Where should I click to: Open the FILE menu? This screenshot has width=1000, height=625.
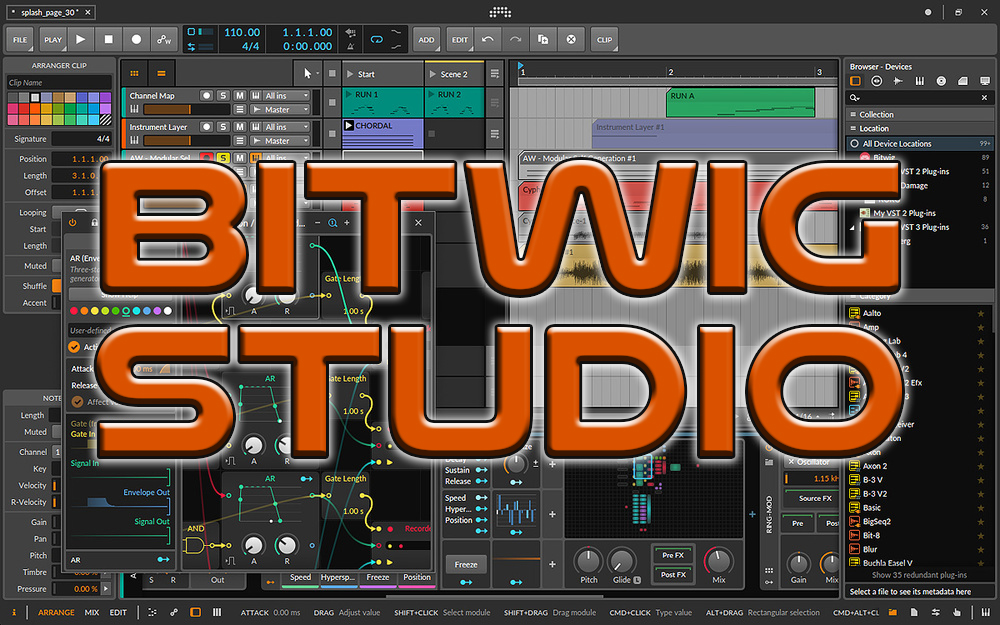pyautogui.click(x=20, y=40)
